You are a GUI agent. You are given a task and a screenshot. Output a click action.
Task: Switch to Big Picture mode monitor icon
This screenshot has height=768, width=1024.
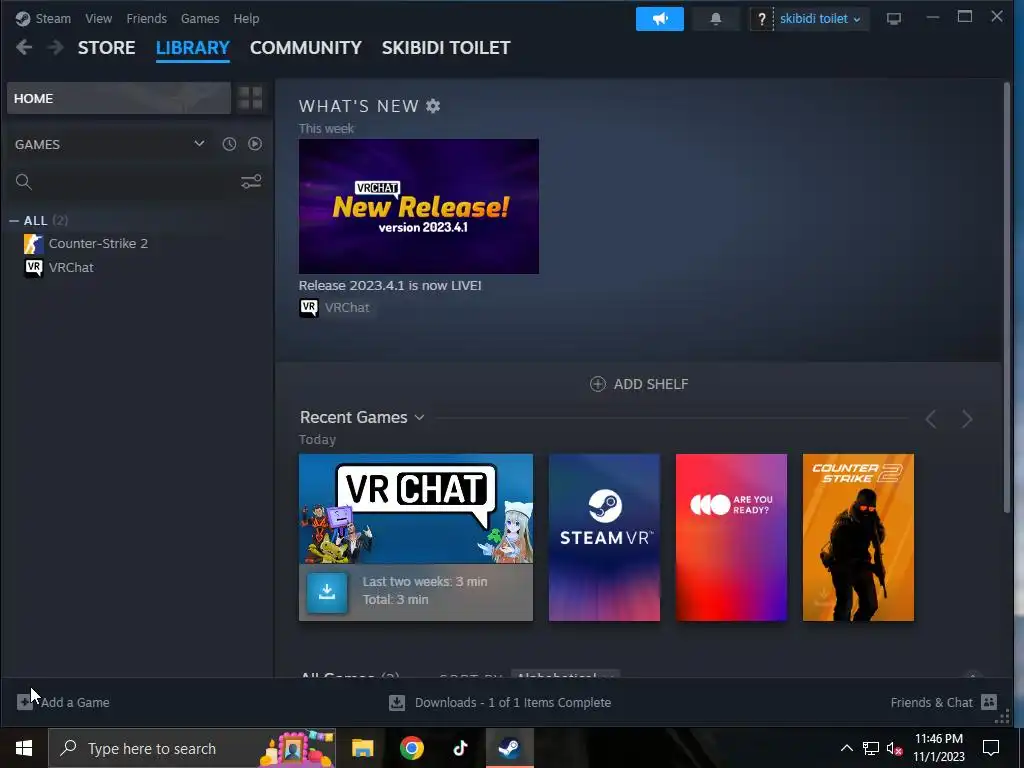893,19
